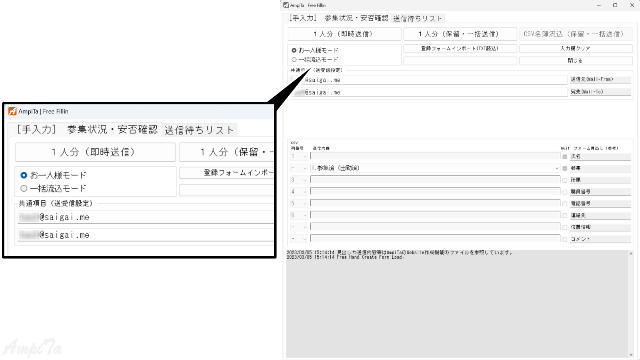
Task: Click the text input field in the 役職 row
Action: [x=435, y=180]
